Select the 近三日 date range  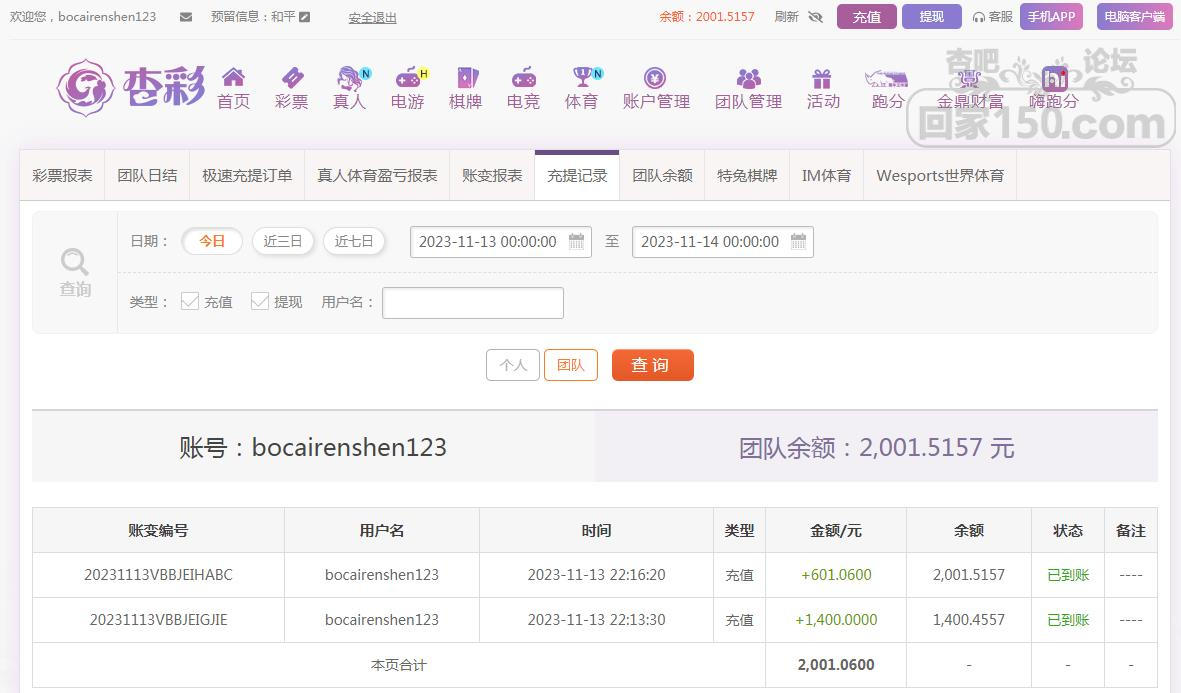point(283,241)
